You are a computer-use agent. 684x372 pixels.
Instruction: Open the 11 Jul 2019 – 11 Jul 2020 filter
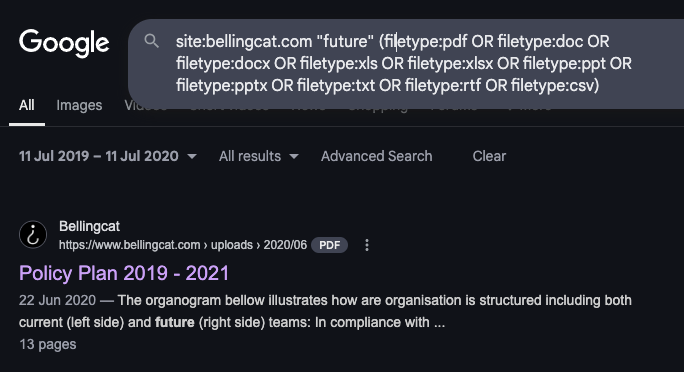pyautogui.click(x=107, y=156)
